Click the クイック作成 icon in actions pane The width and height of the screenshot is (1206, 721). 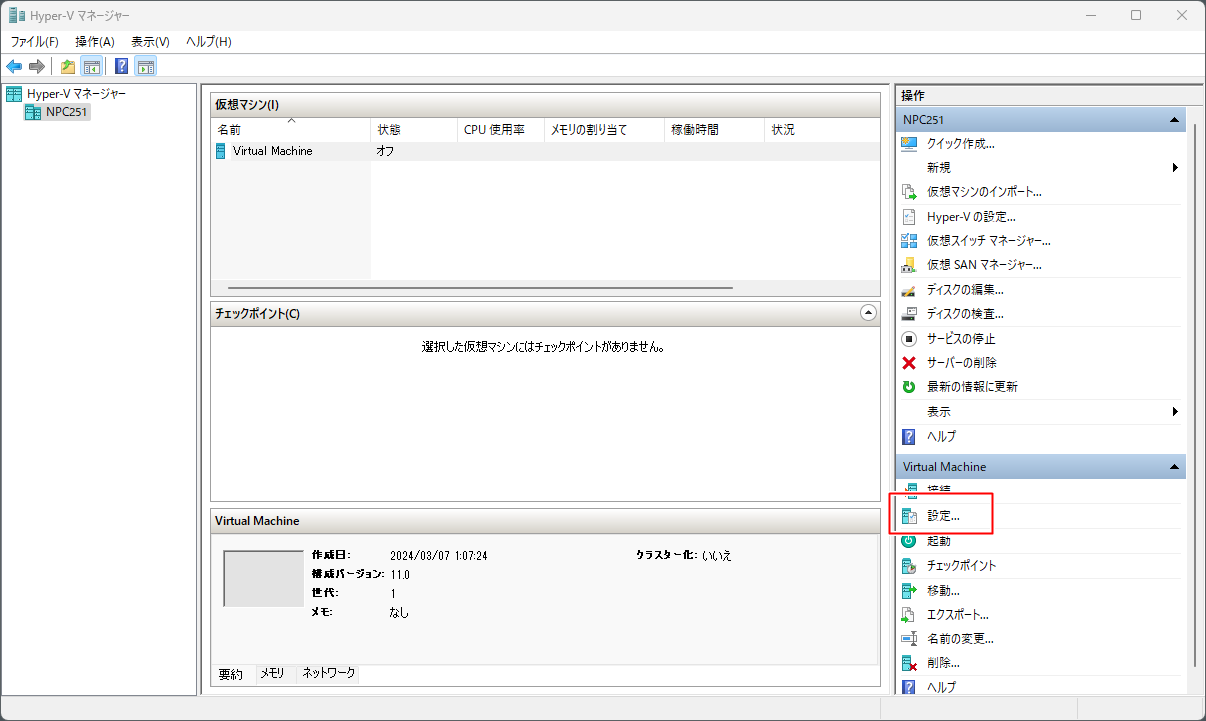[x=909, y=144]
